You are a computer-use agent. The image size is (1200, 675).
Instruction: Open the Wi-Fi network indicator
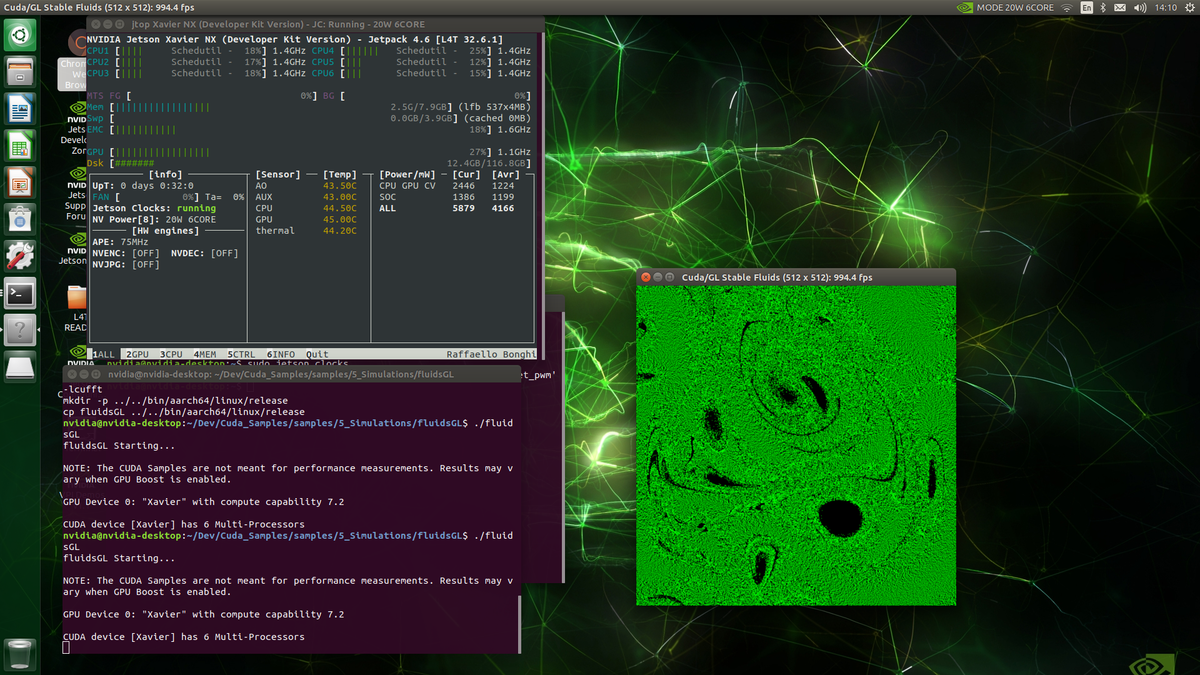[x=1066, y=7]
